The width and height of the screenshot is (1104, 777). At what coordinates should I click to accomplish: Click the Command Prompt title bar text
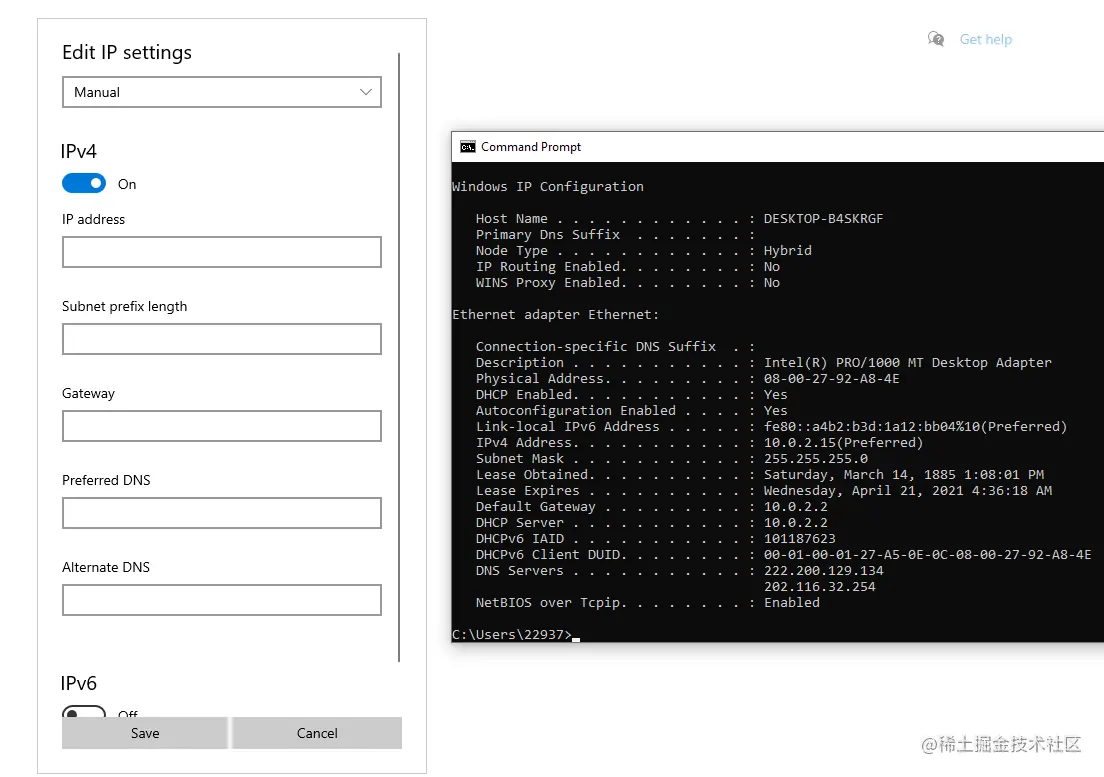coord(531,146)
